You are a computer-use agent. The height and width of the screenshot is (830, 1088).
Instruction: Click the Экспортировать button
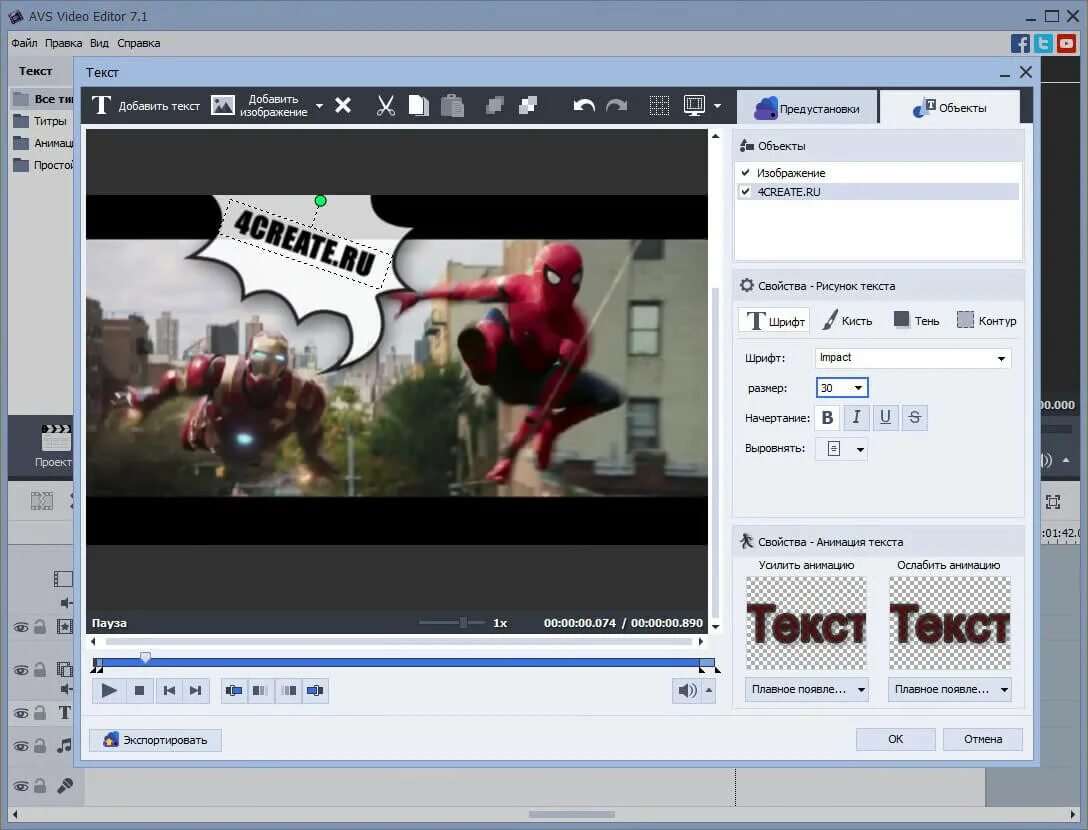[155, 740]
